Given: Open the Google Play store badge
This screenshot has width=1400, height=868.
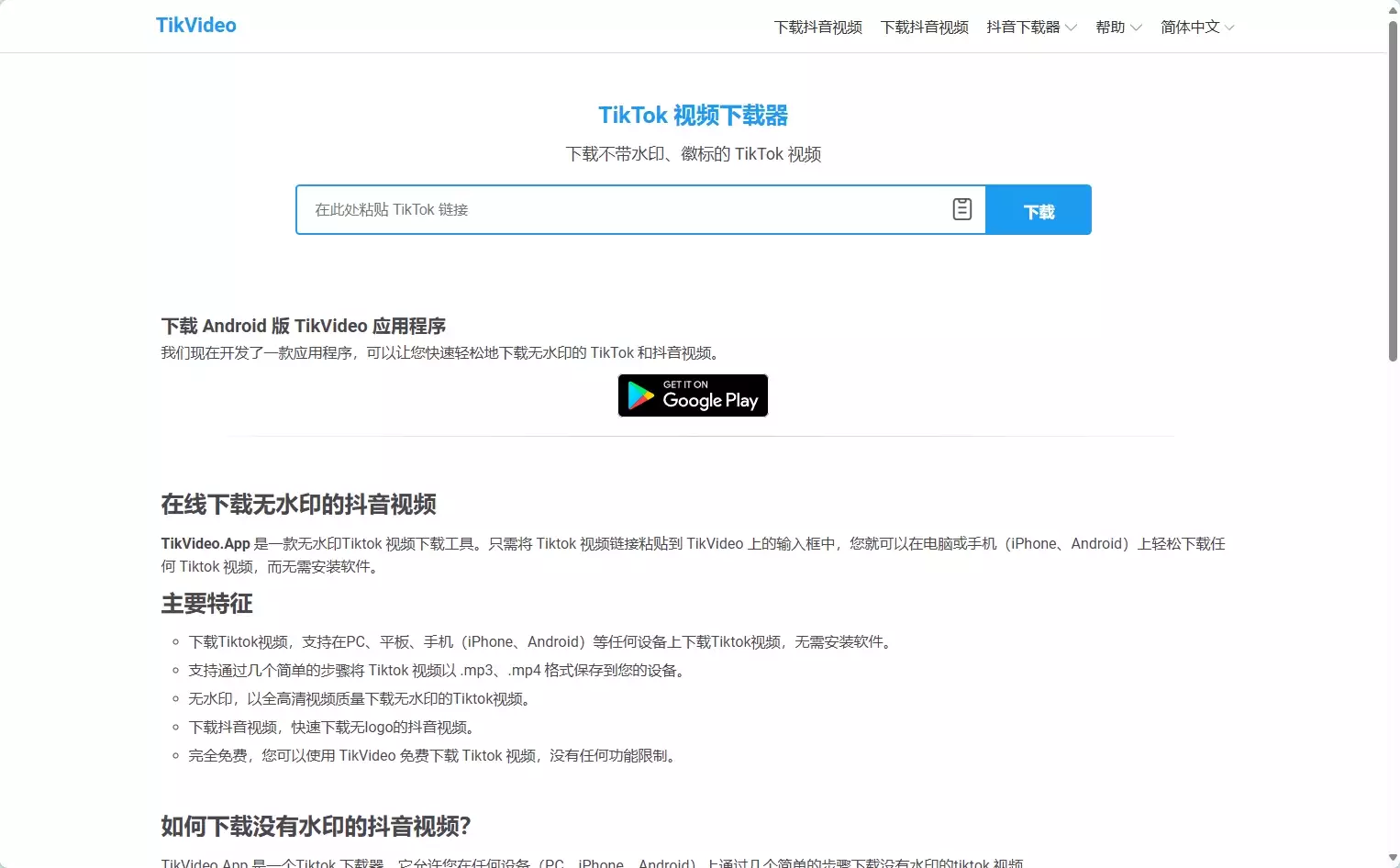Looking at the screenshot, I should coord(693,395).
